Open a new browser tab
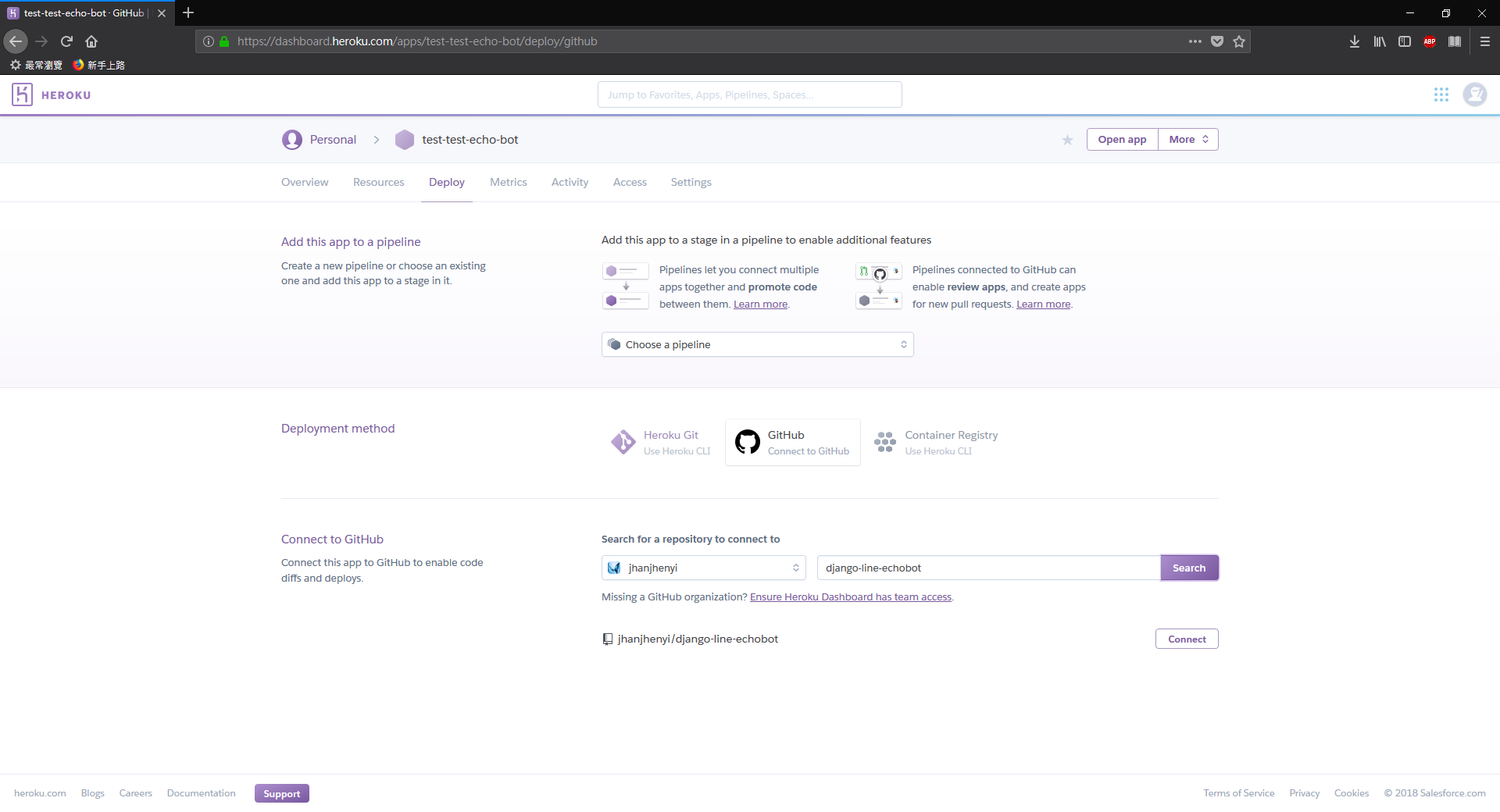Screen dimensions: 1500x812 [x=188, y=12]
